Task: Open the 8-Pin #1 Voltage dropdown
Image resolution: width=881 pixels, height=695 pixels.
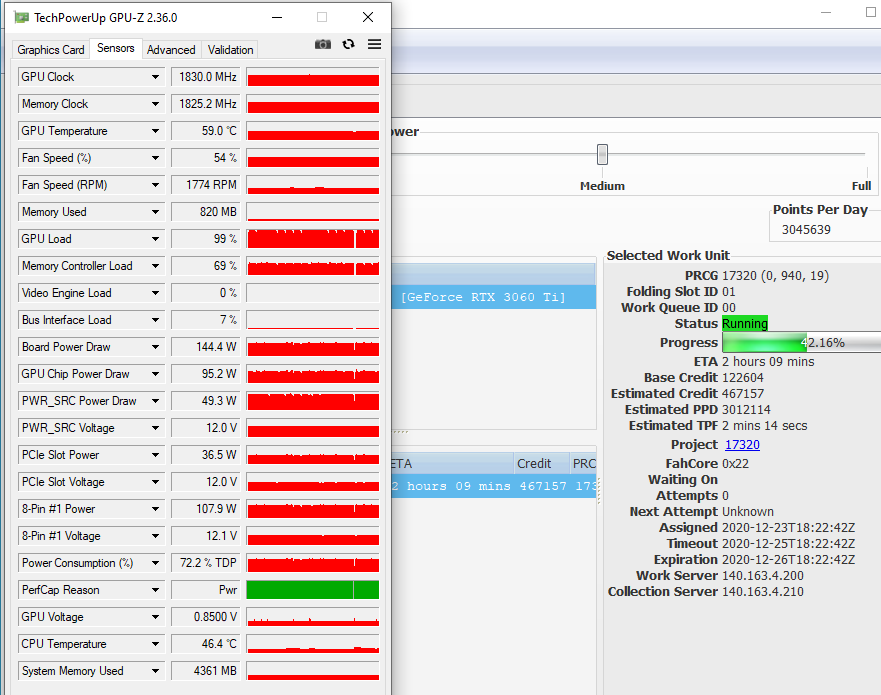Action: click(x=156, y=535)
